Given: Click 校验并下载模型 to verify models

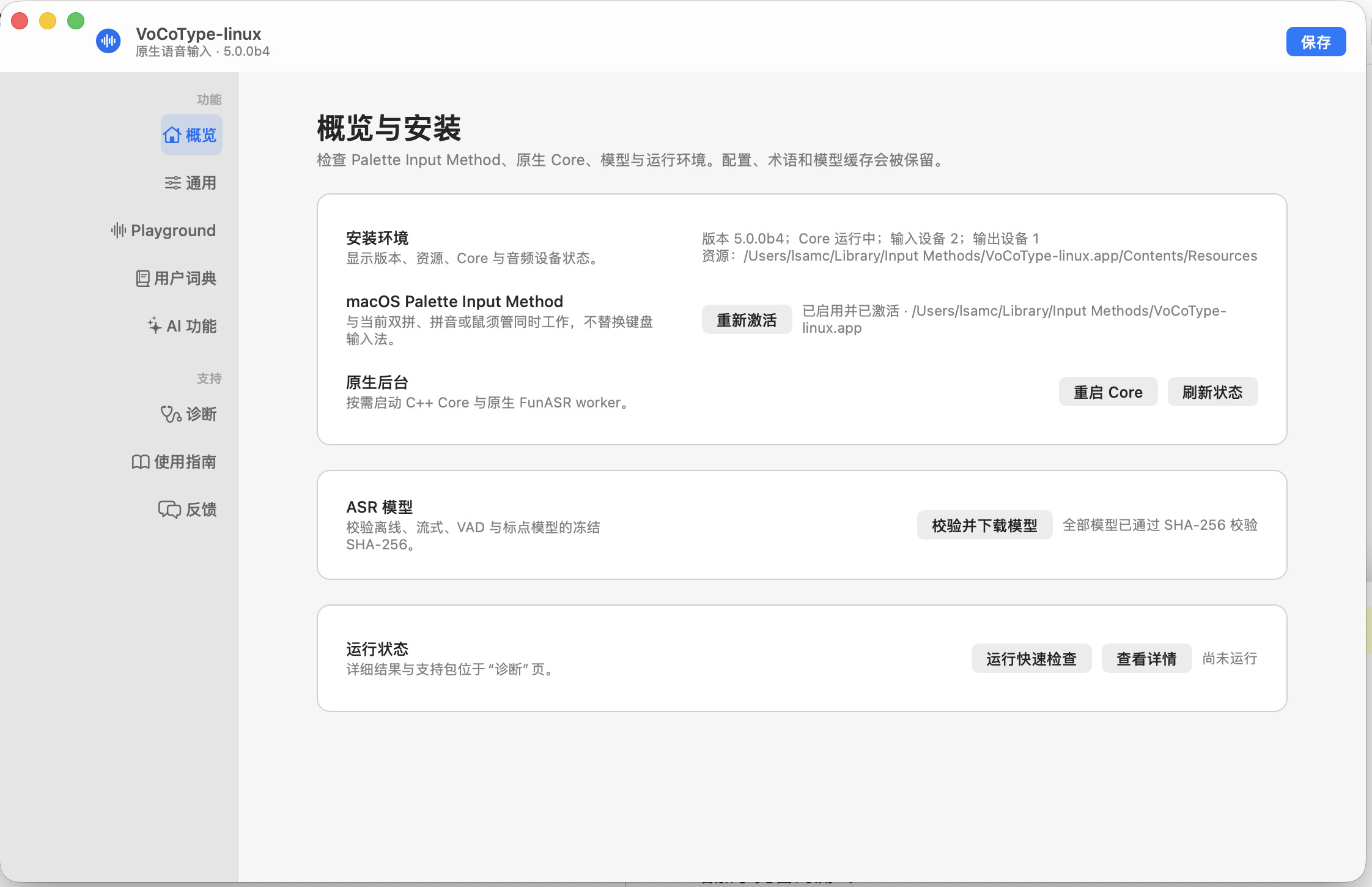Looking at the screenshot, I should [x=984, y=525].
